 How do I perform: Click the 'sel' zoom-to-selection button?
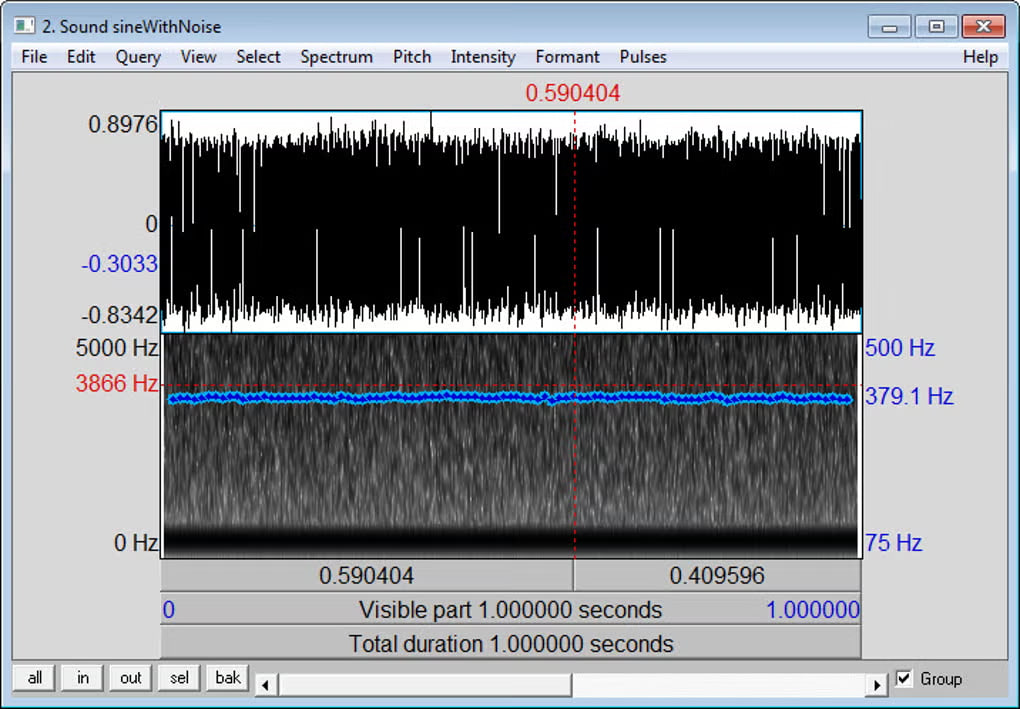pyautogui.click(x=179, y=678)
